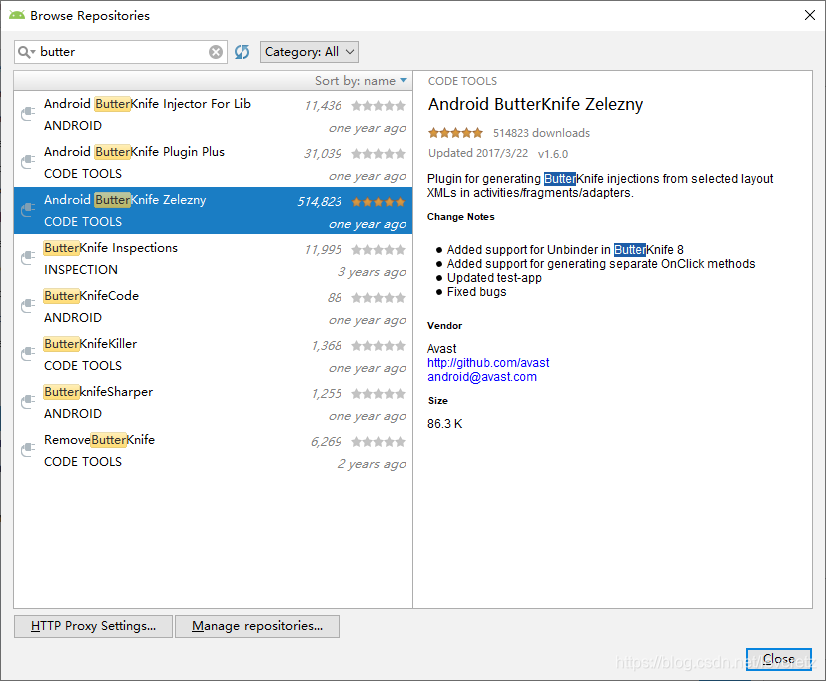The image size is (826, 681).
Task: Clear the butter search query
Action: click(215, 51)
